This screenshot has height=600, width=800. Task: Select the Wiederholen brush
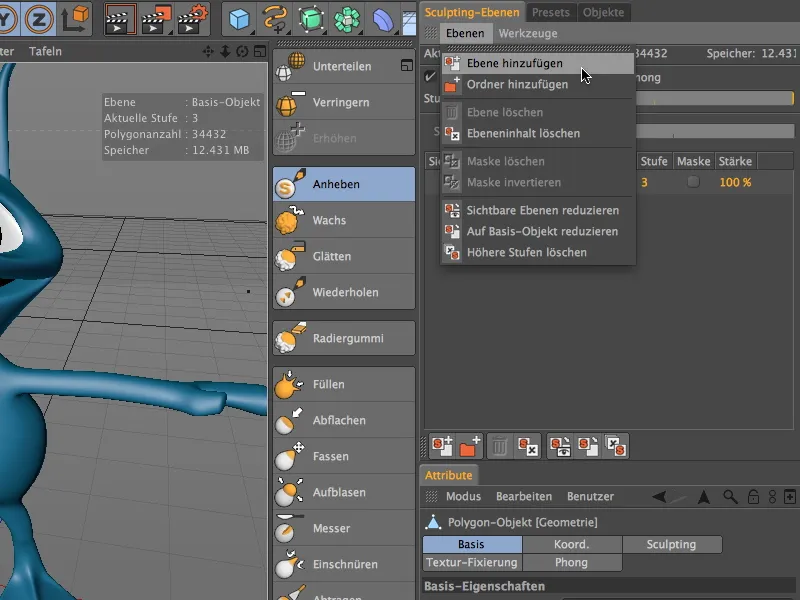click(x=343, y=292)
